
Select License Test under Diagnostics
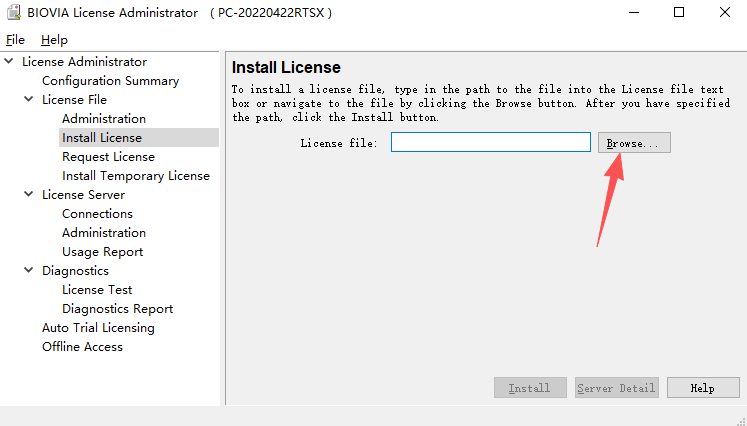pyautogui.click(x=97, y=290)
